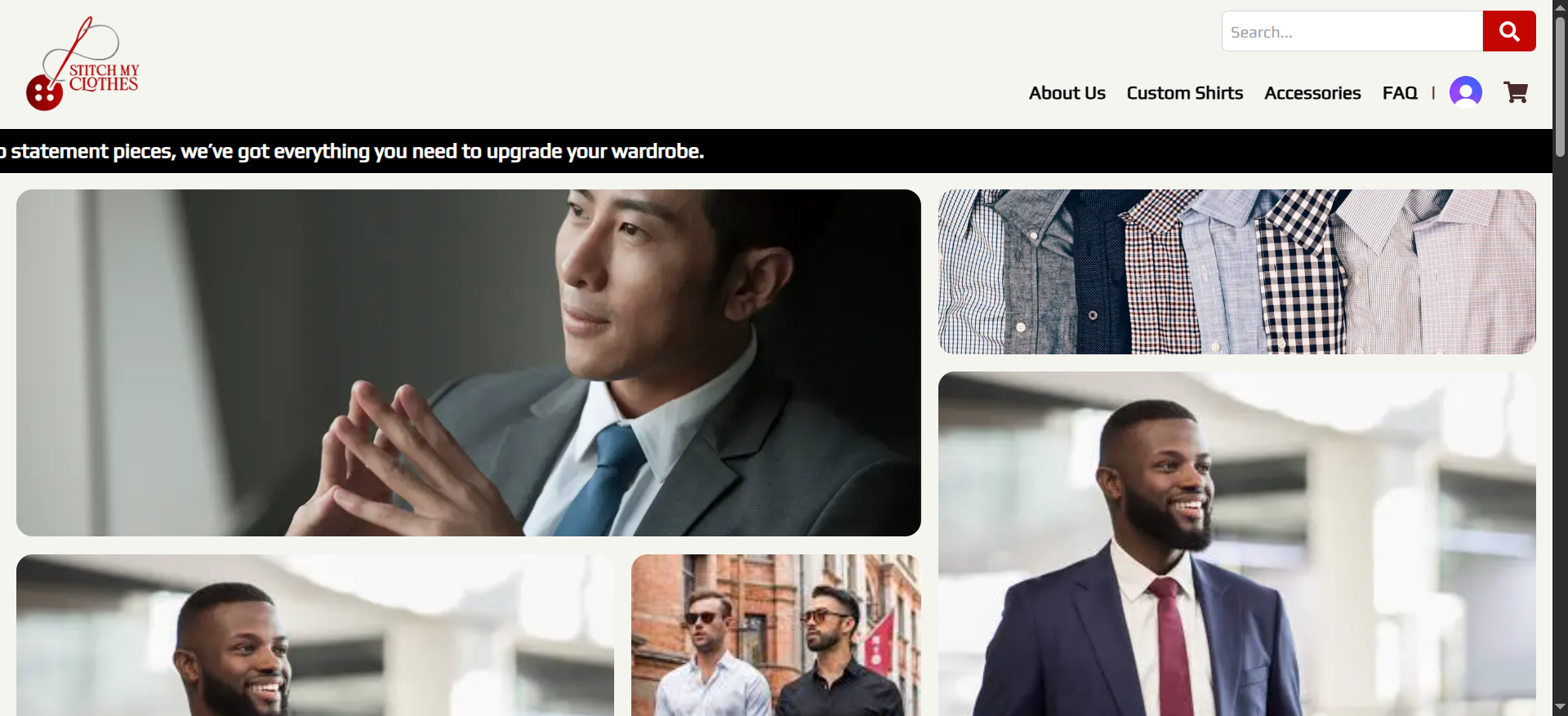Click the vertical page scrollbar thumb
The image size is (1568, 716).
(1560, 86)
